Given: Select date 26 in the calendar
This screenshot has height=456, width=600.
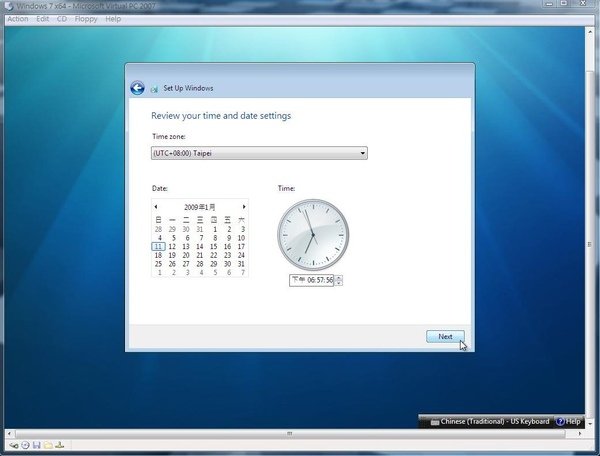Looking at the screenshot, I should (x=172, y=264).
